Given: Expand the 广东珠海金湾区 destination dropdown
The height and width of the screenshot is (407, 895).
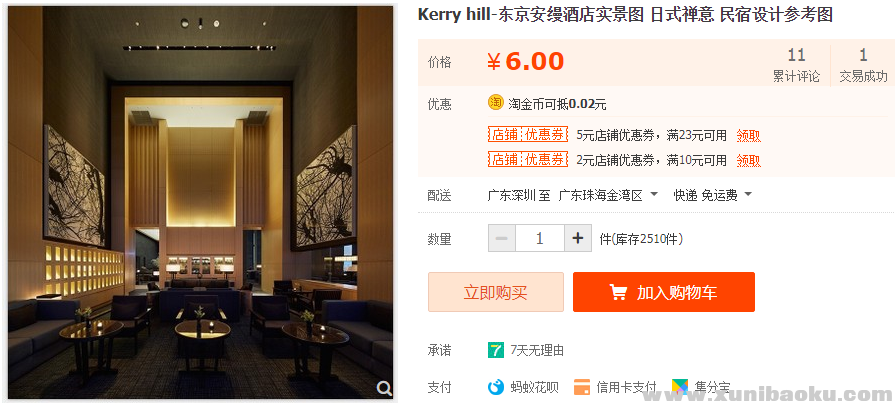Looking at the screenshot, I should [x=608, y=195].
